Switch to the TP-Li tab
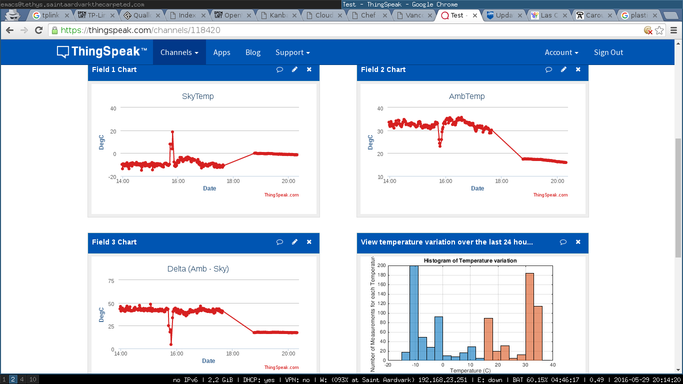683x384 pixels. coord(96,15)
